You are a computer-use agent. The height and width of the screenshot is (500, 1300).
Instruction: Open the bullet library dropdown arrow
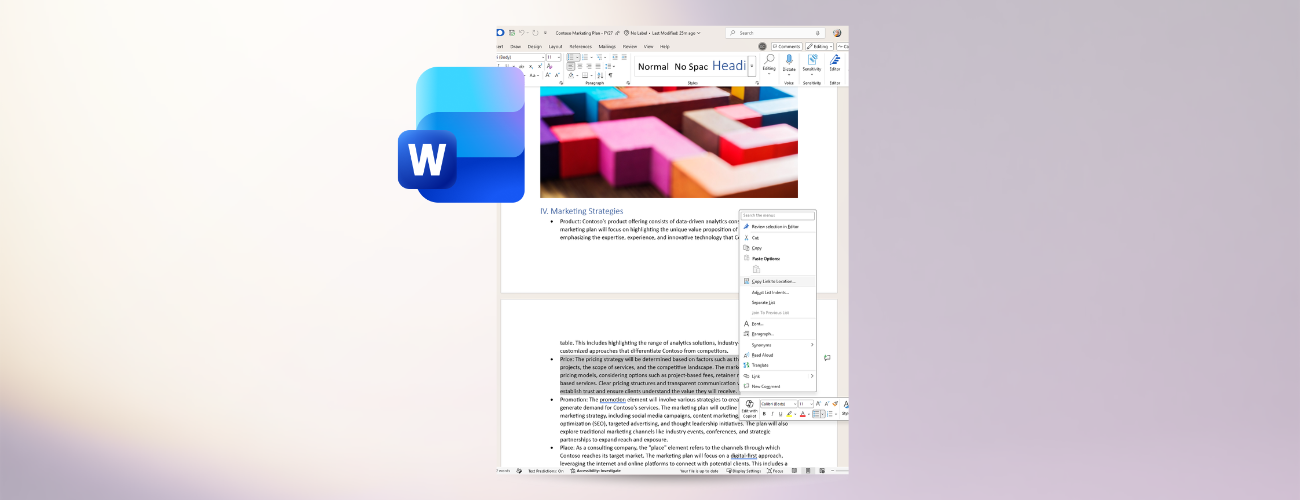click(x=577, y=57)
